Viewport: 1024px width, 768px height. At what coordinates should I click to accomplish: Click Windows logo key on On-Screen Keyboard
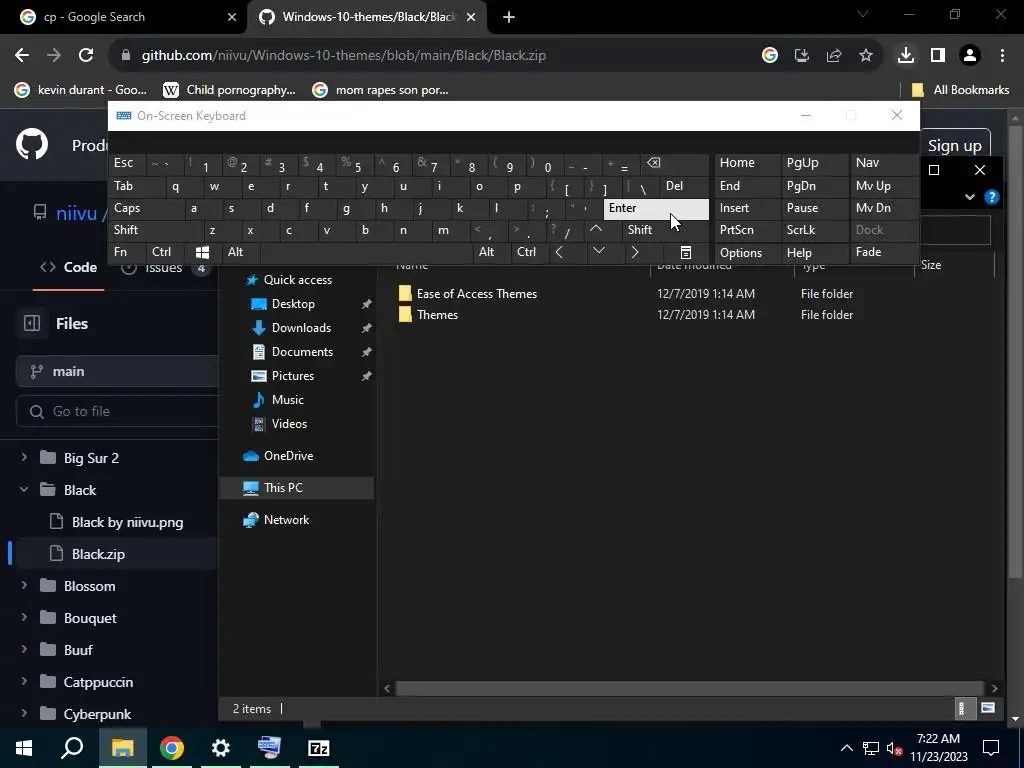coord(202,252)
